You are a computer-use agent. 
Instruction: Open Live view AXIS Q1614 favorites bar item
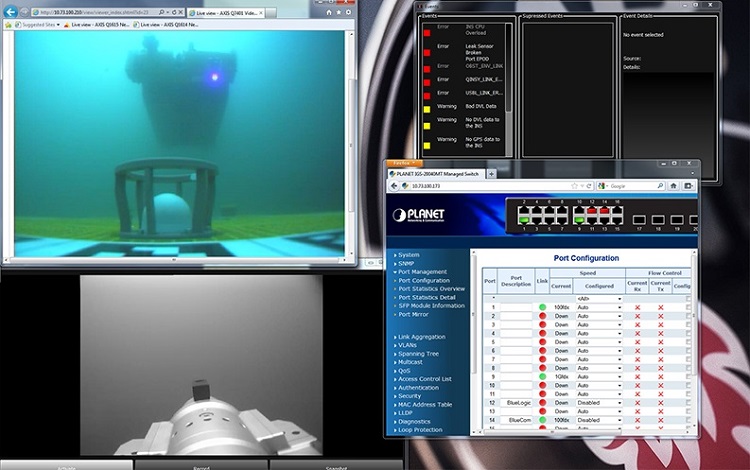[165, 25]
